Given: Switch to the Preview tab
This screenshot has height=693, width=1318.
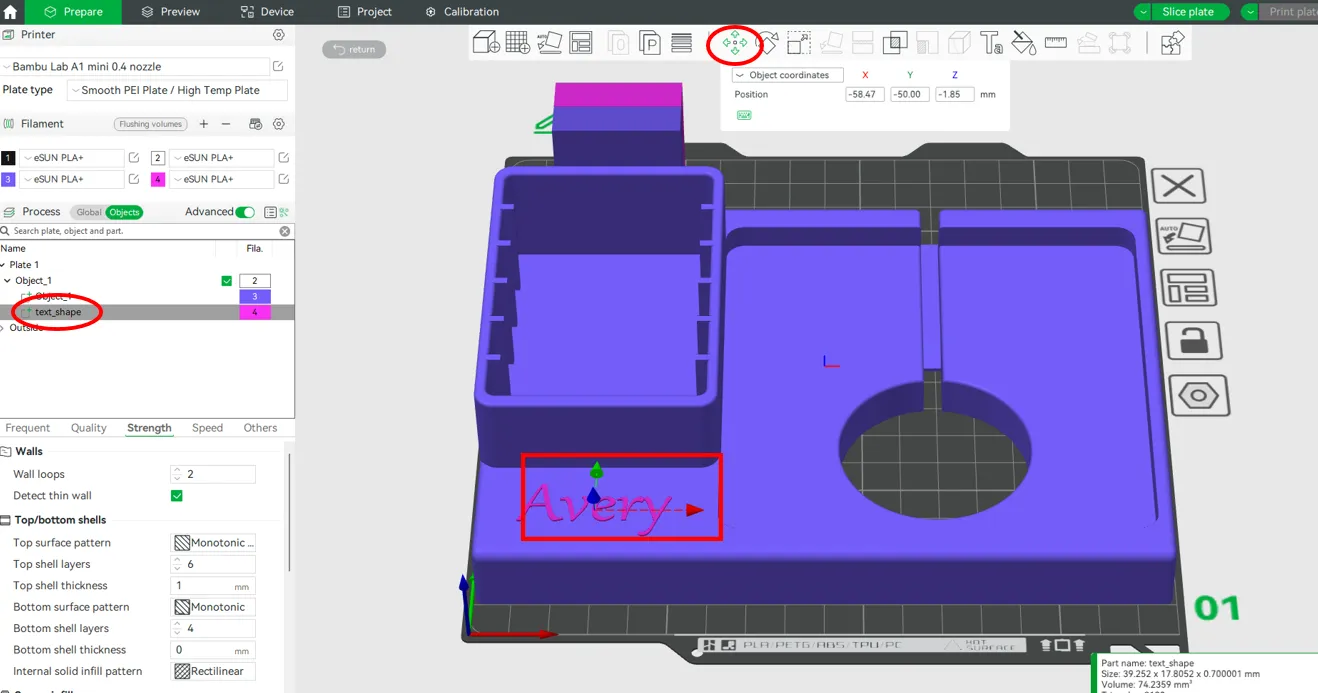Looking at the screenshot, I should click(170, 12).
